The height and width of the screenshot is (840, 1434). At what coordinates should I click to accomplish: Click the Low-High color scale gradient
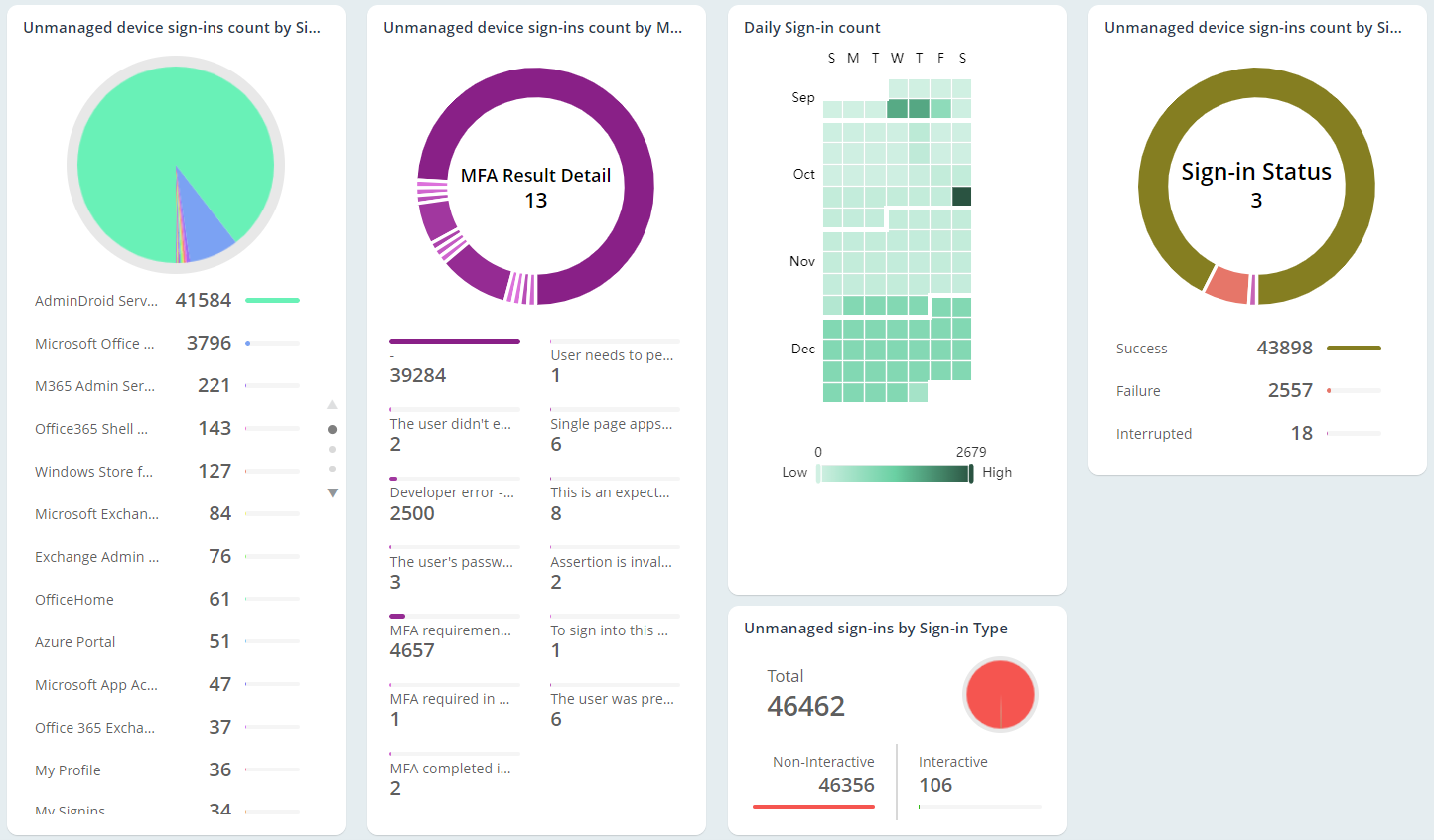coord(894,473)
